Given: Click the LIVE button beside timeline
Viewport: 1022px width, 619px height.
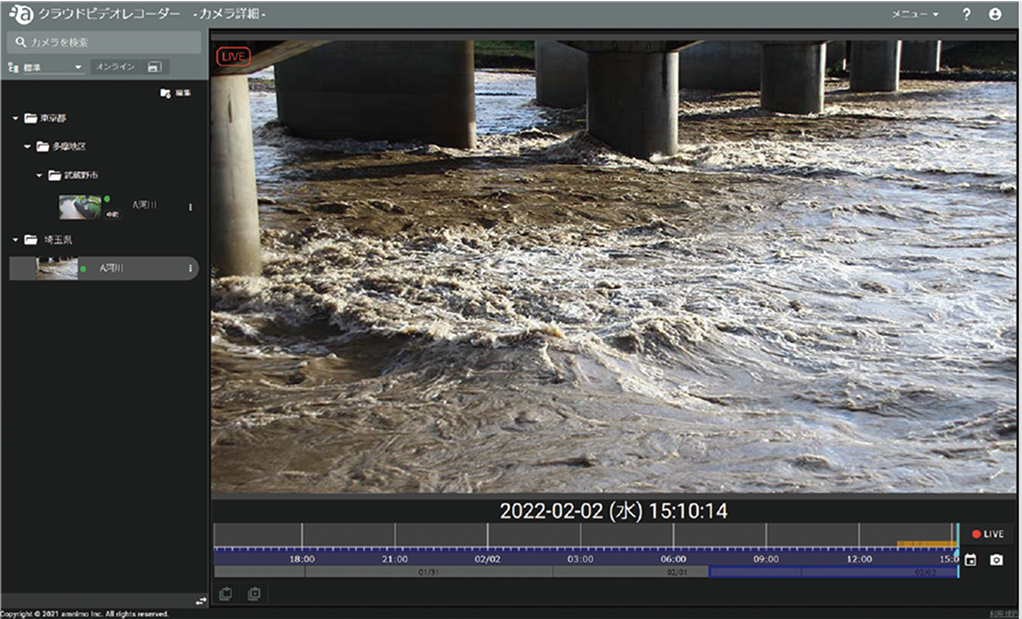Looking at the screenshot, I should 988,534.
